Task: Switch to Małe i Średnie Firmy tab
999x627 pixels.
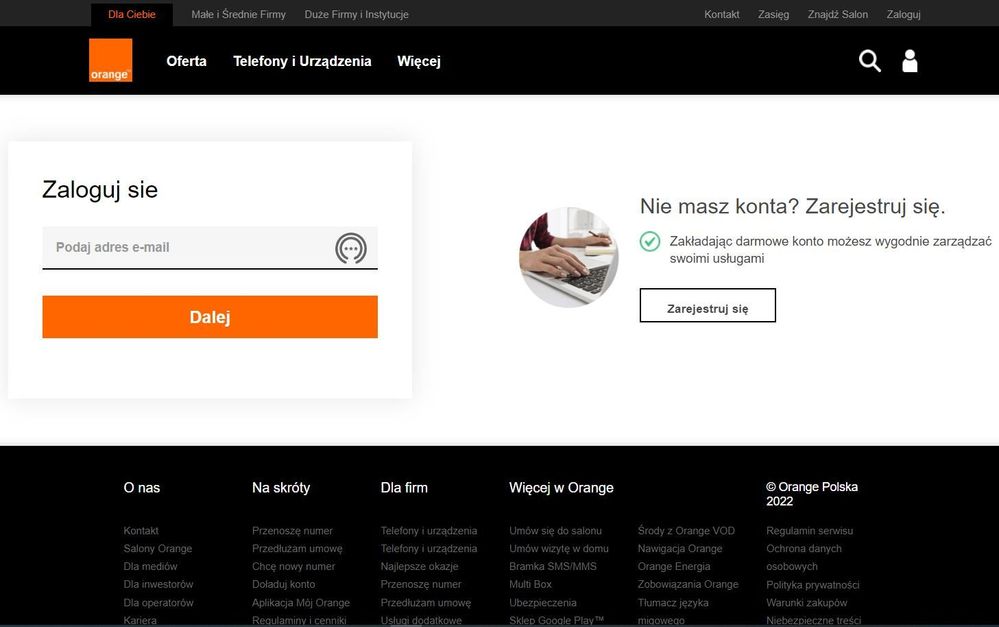Action: (238, 15)
